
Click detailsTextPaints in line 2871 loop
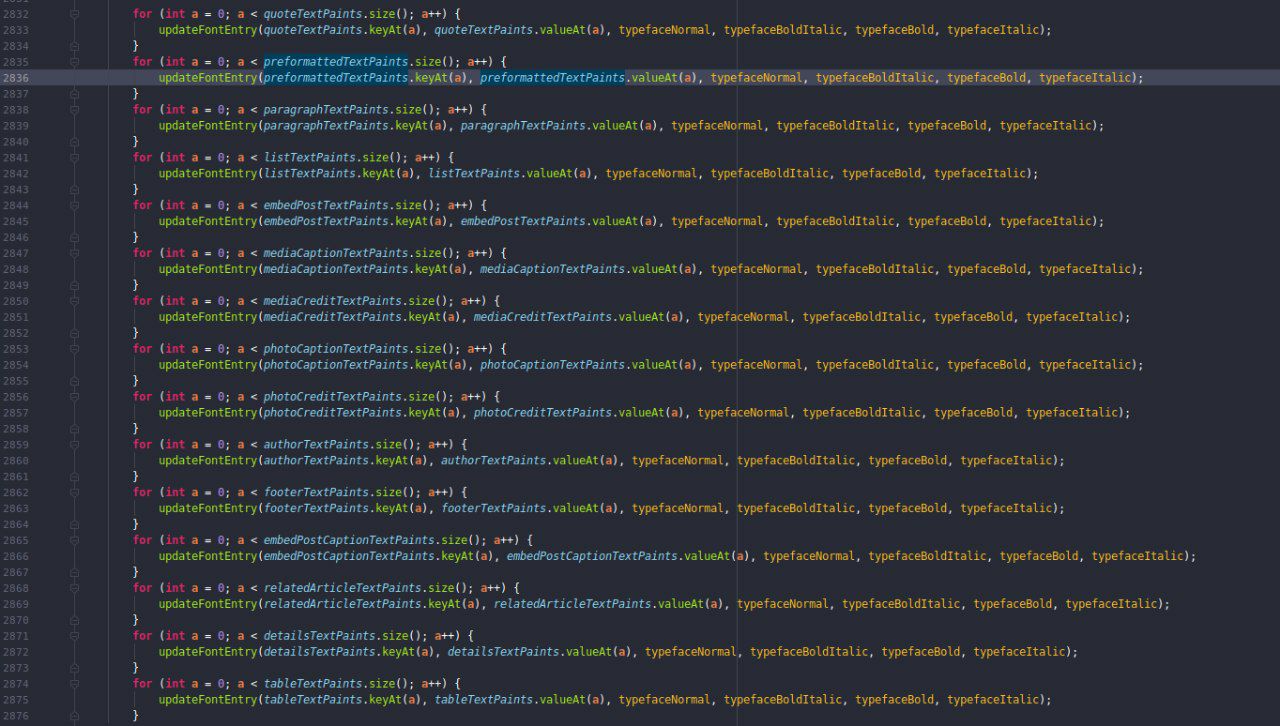318,636
